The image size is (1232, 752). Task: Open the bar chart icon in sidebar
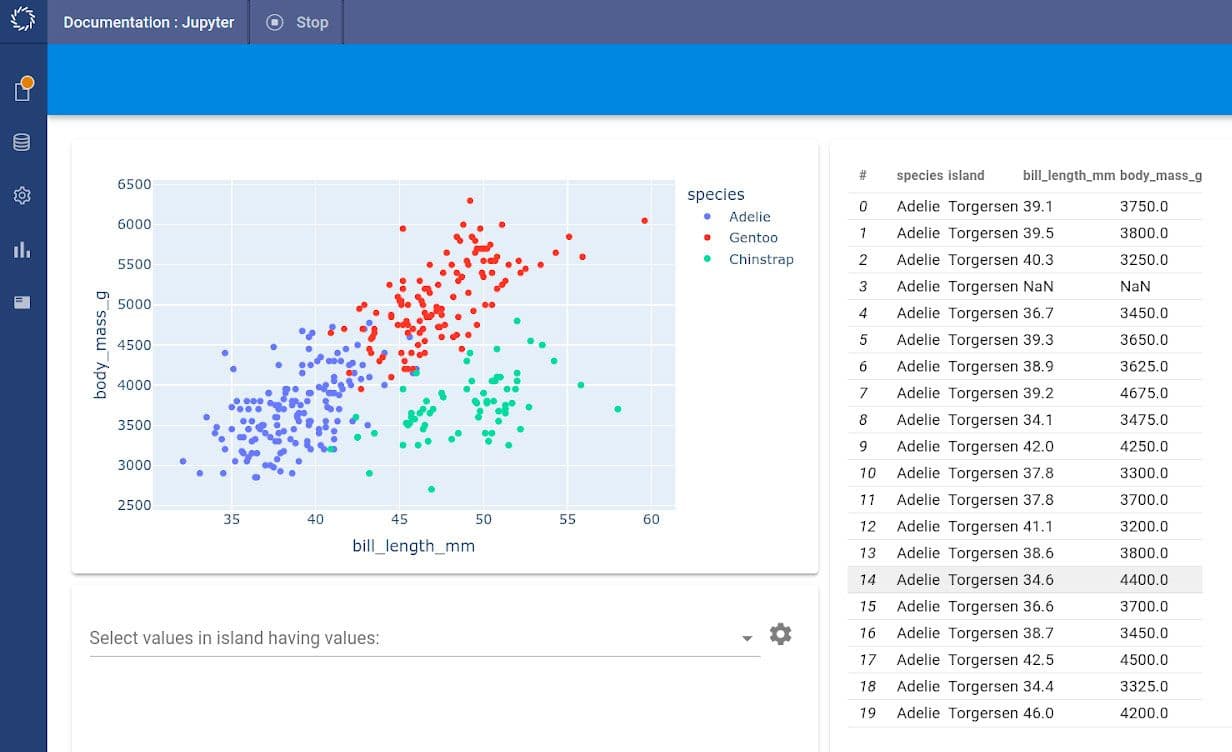point(22,249)
